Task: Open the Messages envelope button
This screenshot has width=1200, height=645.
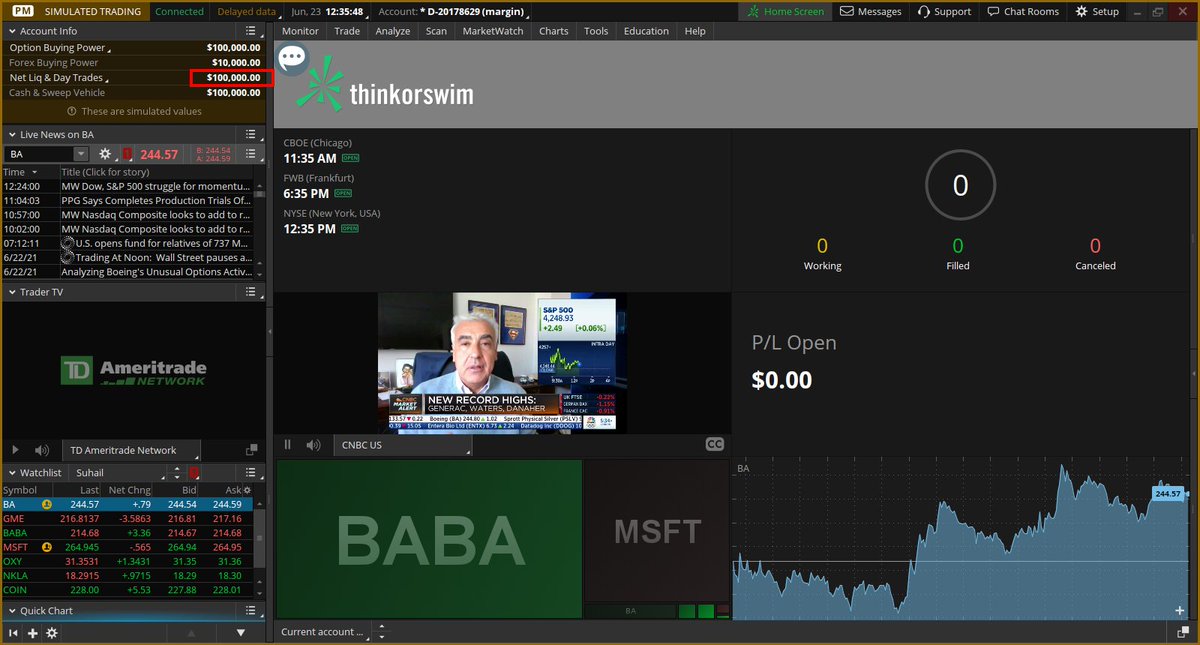Action: pyautogui.click(x=870, y=12)
